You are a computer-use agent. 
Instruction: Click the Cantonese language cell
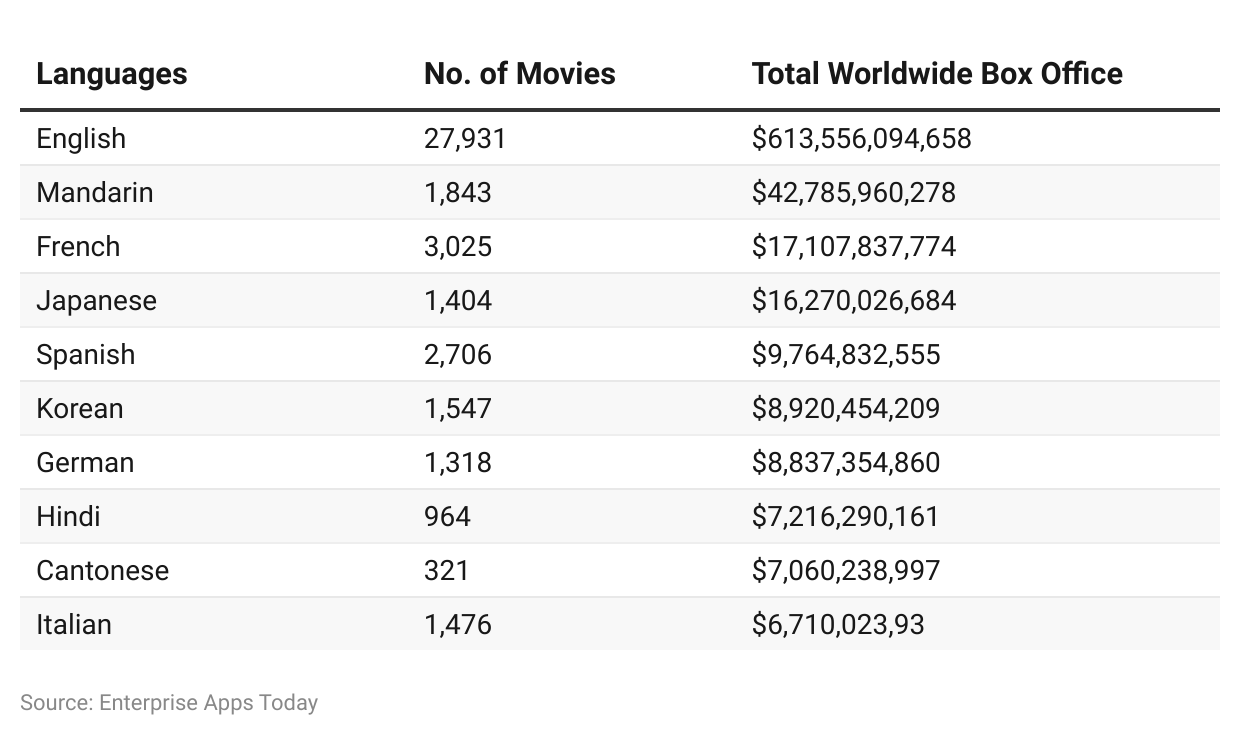click(103, 570)
